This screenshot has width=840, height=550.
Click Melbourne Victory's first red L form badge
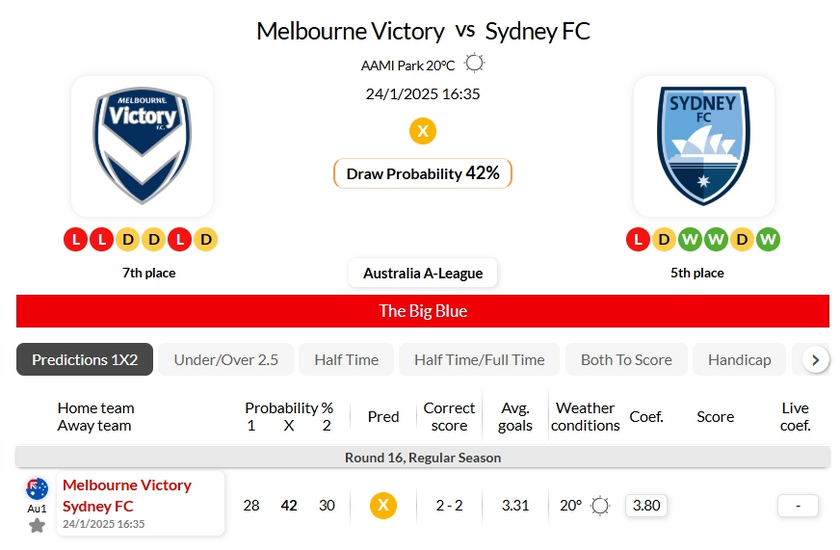[x=75, y=239]
